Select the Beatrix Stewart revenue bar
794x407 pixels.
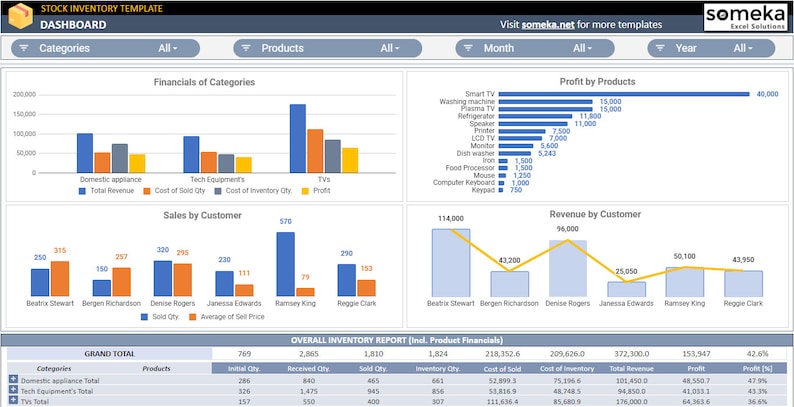(451, 263)
